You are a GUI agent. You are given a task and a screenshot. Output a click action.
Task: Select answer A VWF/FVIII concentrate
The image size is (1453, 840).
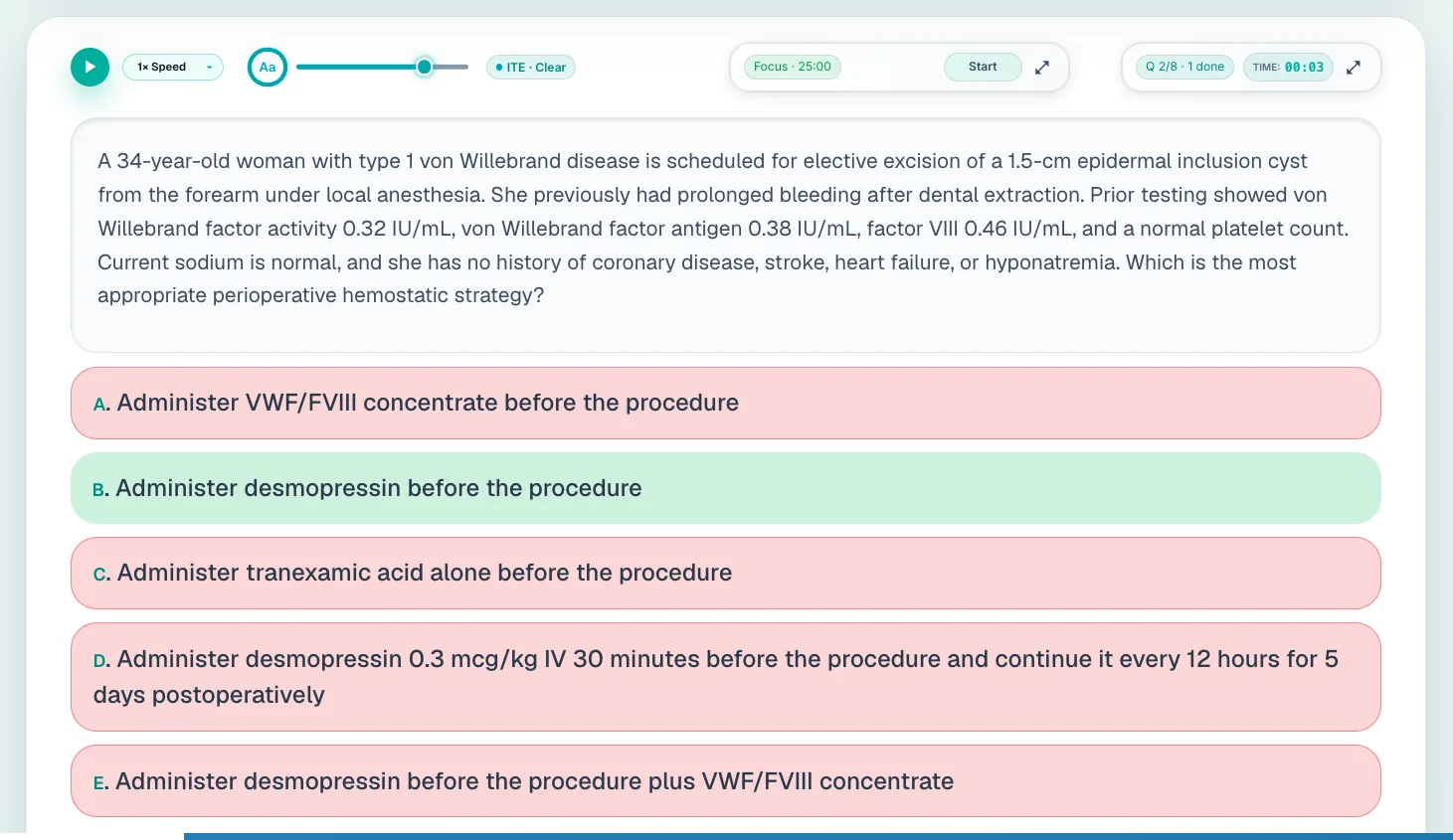[726, 403]
